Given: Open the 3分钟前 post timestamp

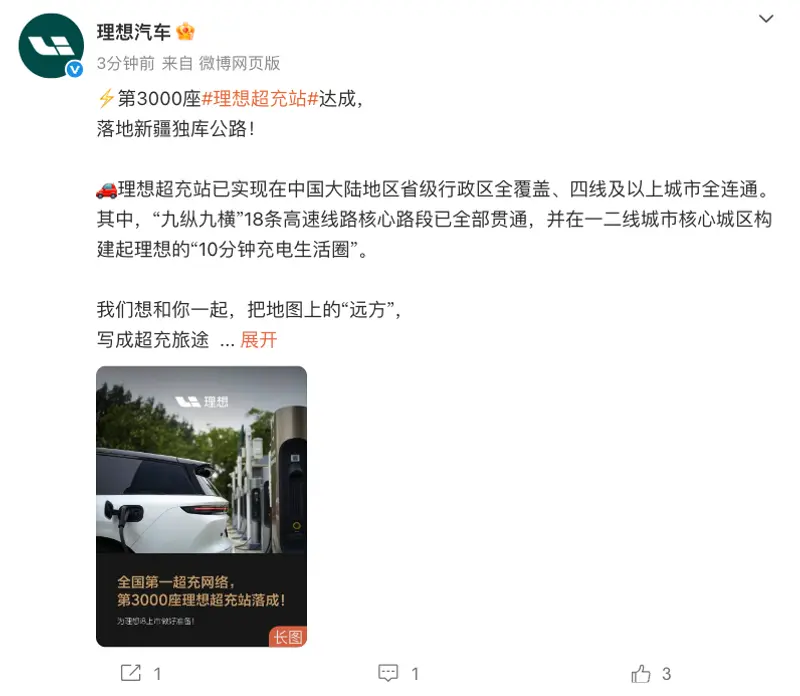Looking at the screenshot, I should point(126,63).
